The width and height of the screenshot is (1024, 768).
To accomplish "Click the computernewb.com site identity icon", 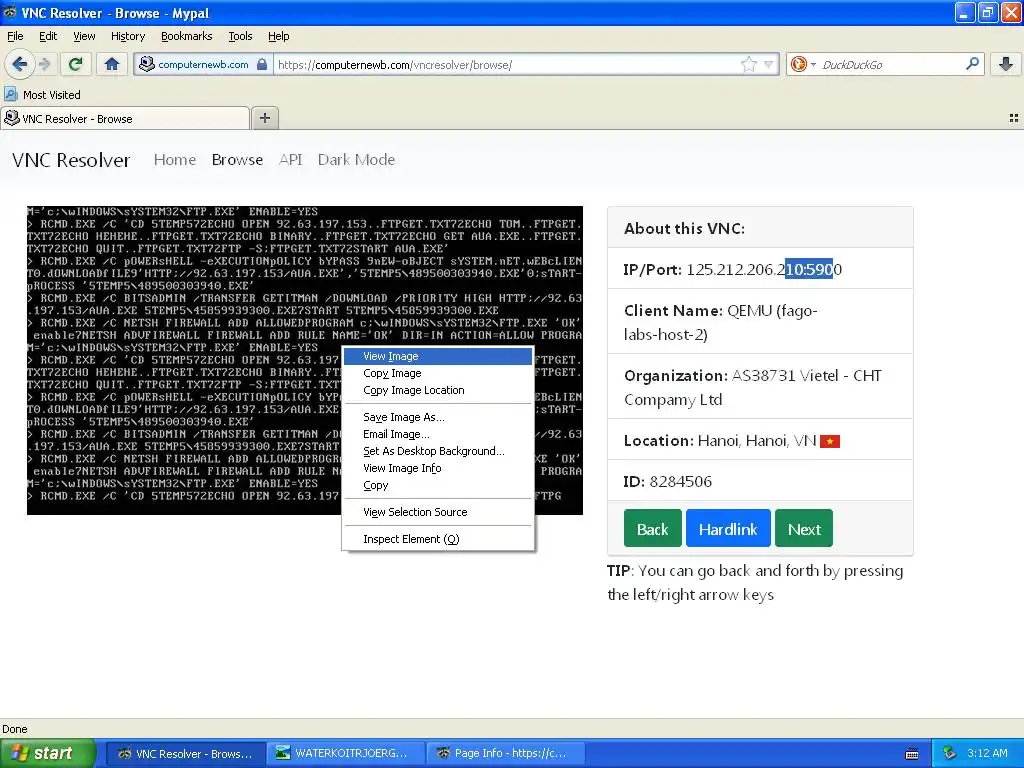I will (x=147, y=64).
